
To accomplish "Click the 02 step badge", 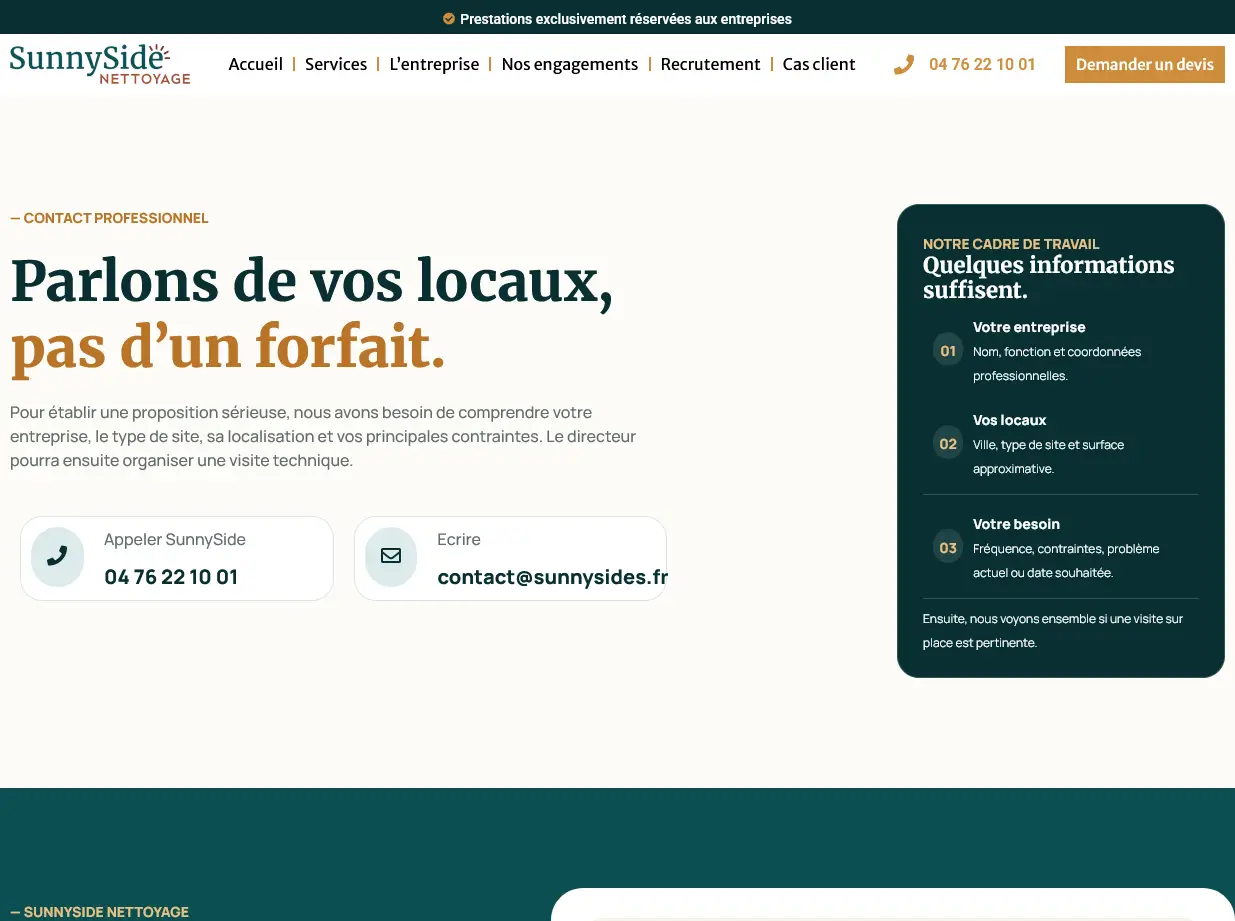I will coord(948,444).
